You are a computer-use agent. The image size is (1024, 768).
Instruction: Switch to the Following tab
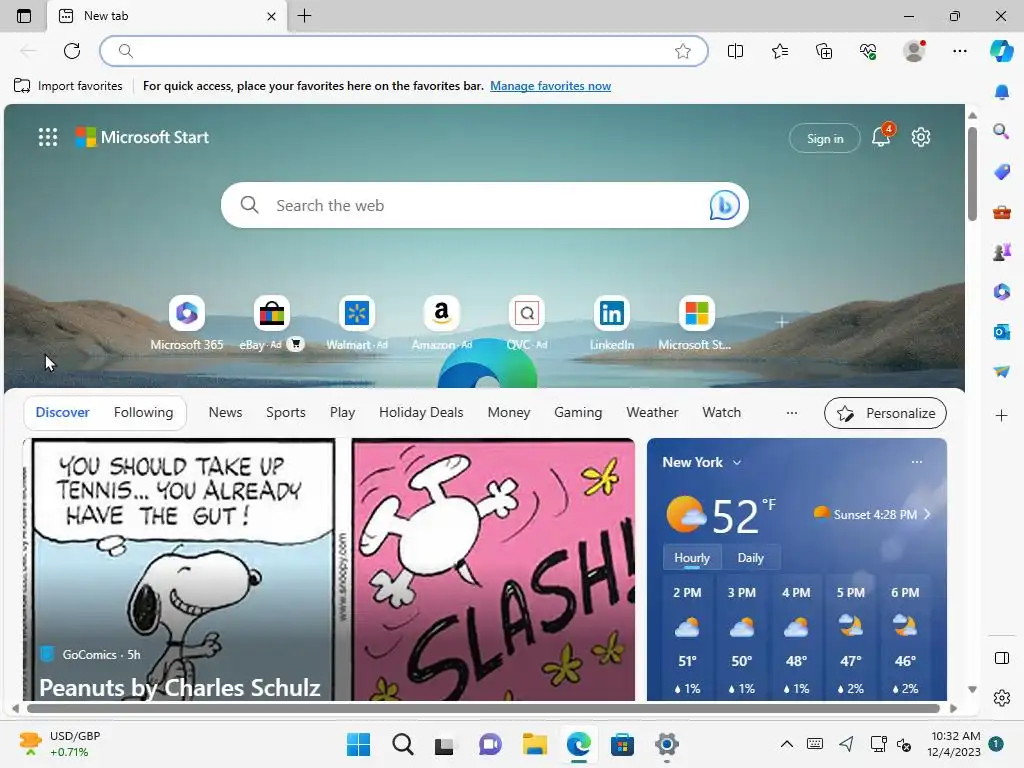pos(143,412)
